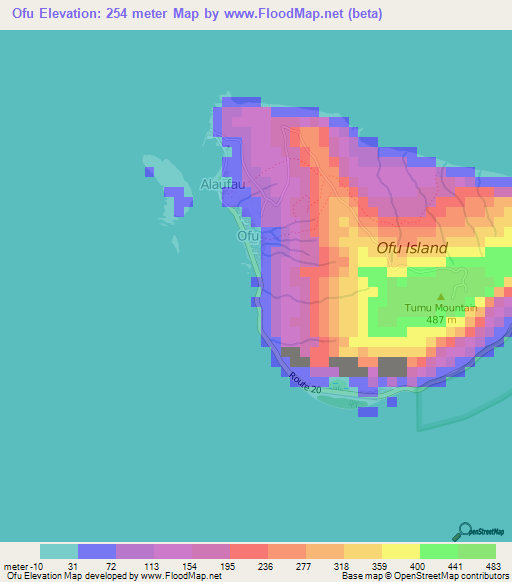Select the red 195 meter legend swatch
Screen dimensions: 512x582
249,552
